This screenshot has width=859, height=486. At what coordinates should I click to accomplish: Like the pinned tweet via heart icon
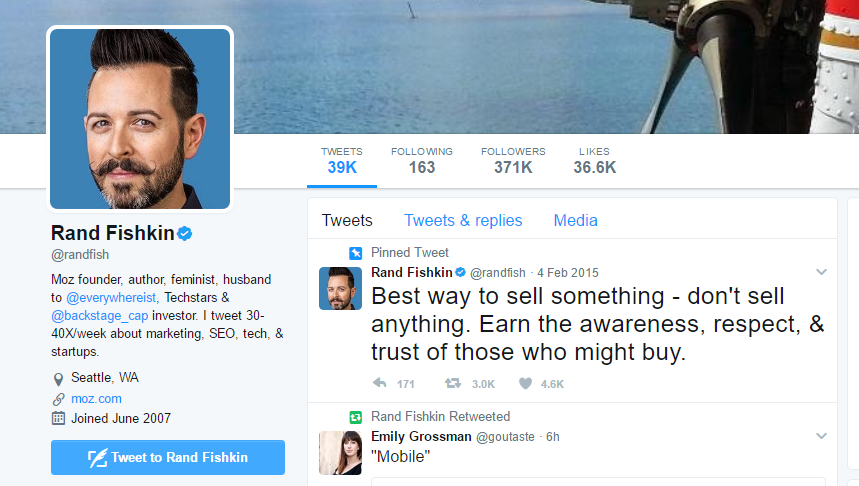tap(525, 383)
